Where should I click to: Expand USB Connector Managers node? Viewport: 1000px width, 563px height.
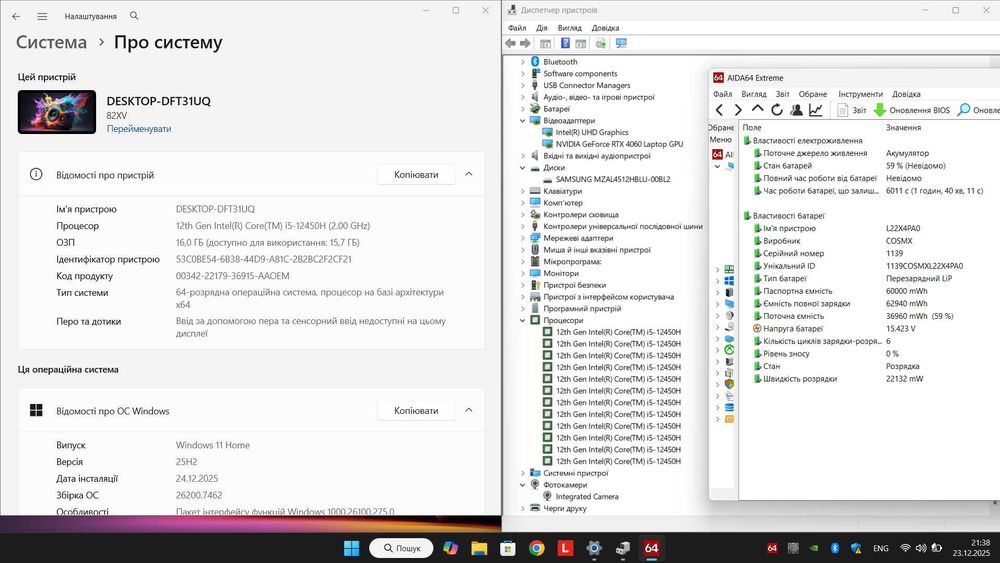click(523, 85)
